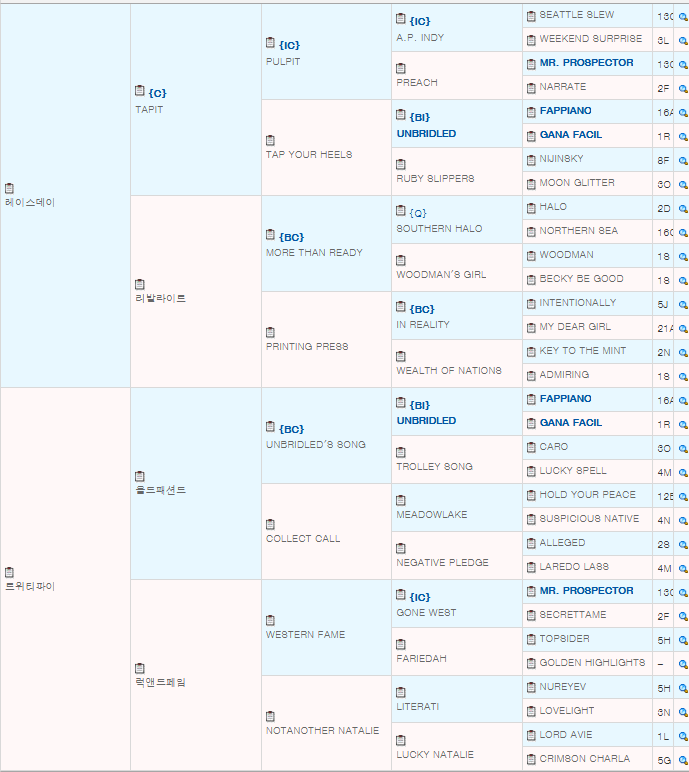Click the clipboard icon next to SEATTLE SLEW
Screen dimensions: 689x772
tap(531, 16)
